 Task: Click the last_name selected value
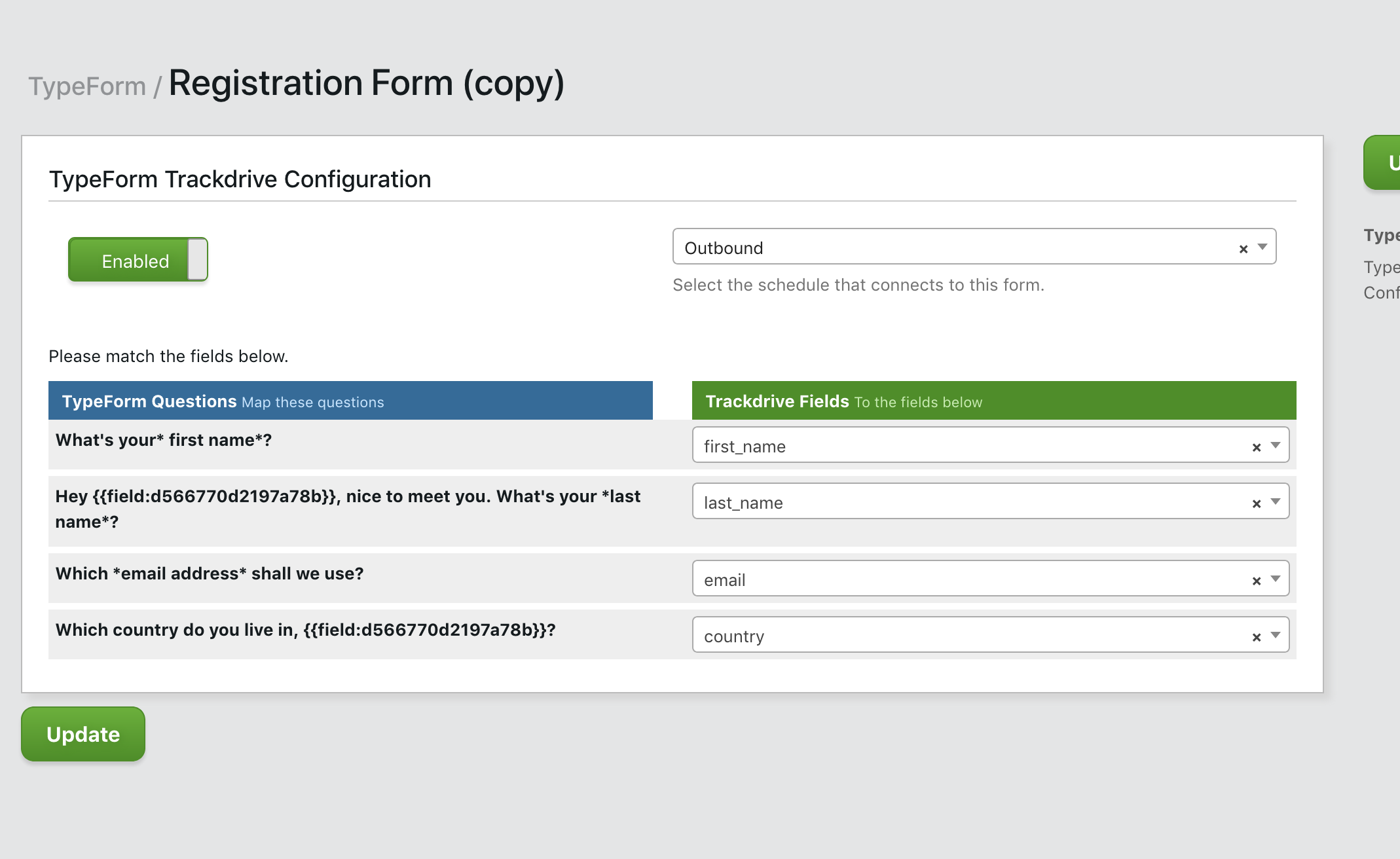click(743, 503)
